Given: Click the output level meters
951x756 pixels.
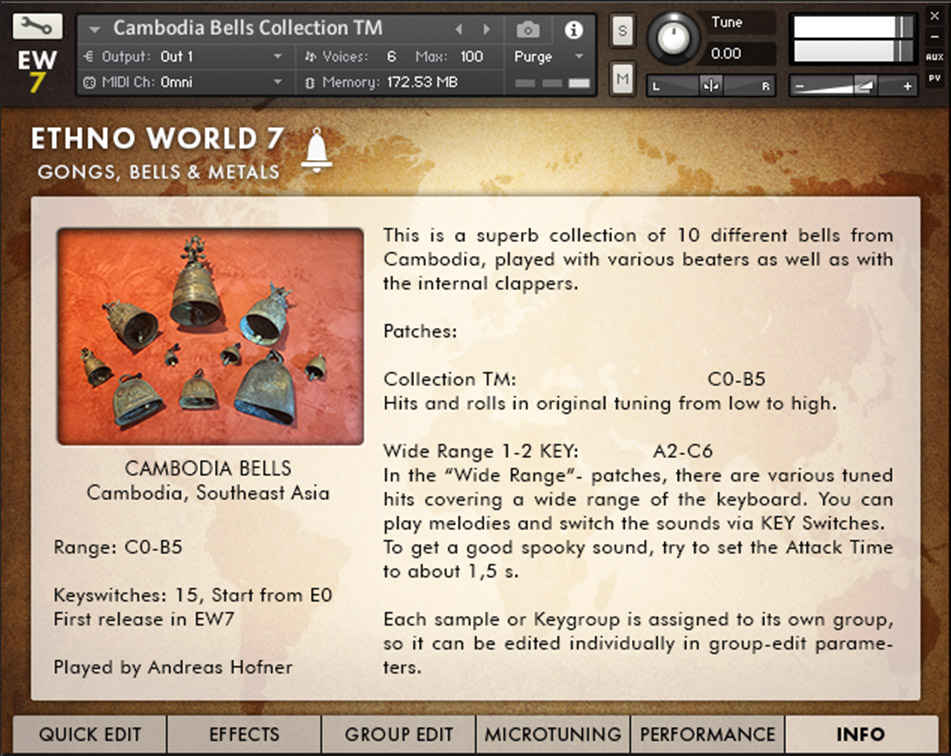Looking at the screenshot, I should coord(853,39).
